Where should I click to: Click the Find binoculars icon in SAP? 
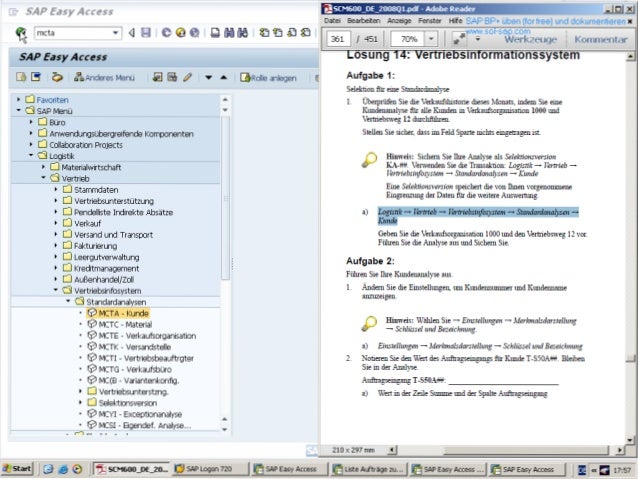pyautogui.click(x=229, y=33)
